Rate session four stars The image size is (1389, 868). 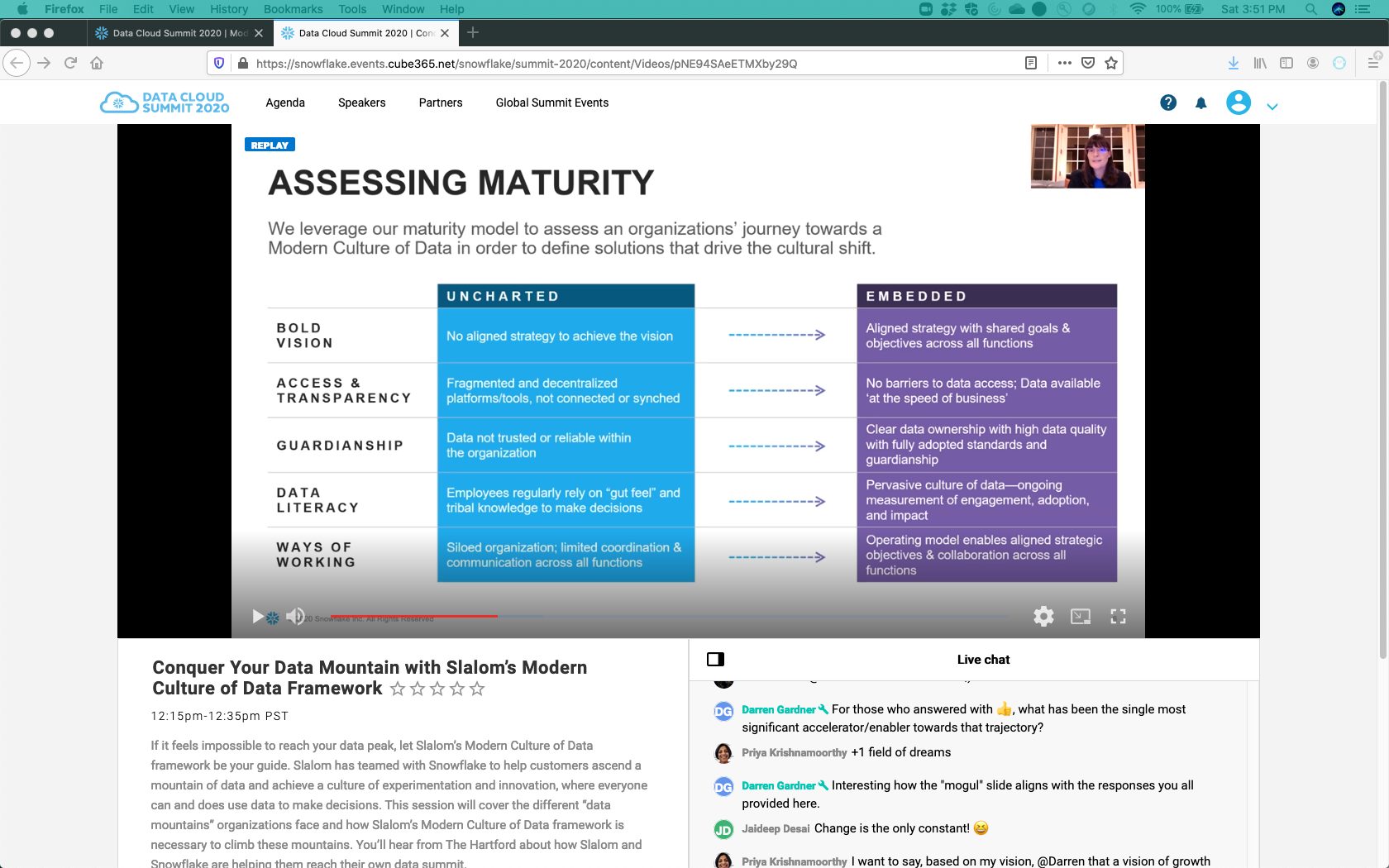[457, 689]
